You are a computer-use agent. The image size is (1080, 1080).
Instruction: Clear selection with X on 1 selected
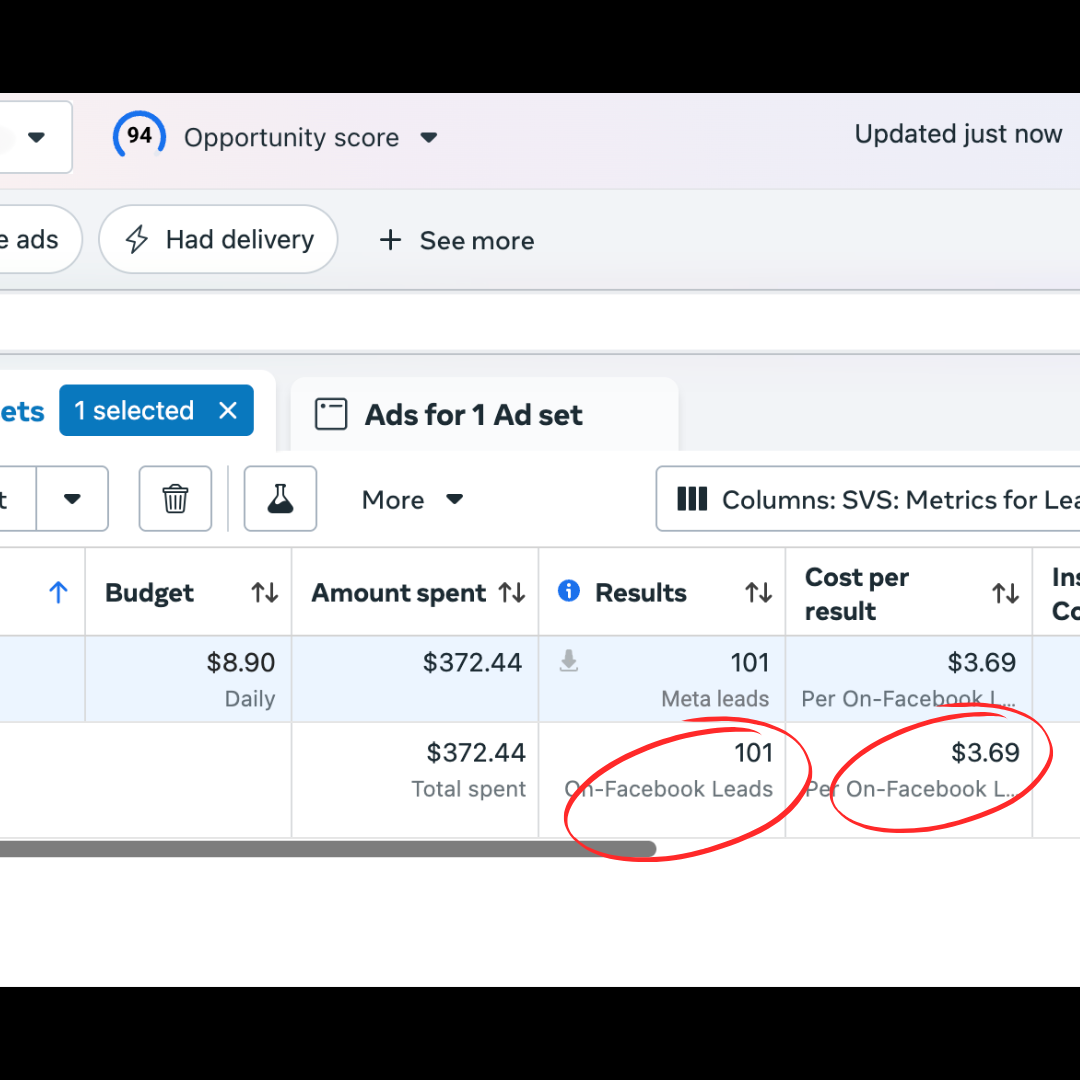228,411
